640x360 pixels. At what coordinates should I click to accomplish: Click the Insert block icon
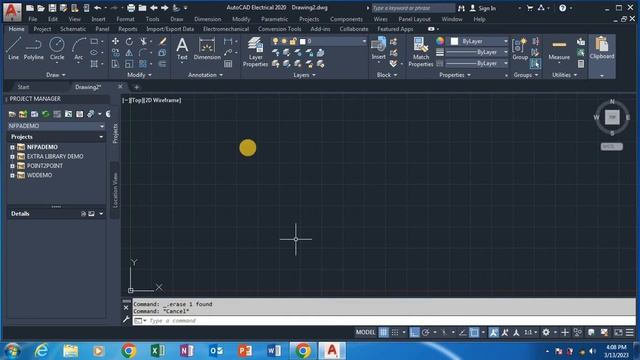pos(378,49)
